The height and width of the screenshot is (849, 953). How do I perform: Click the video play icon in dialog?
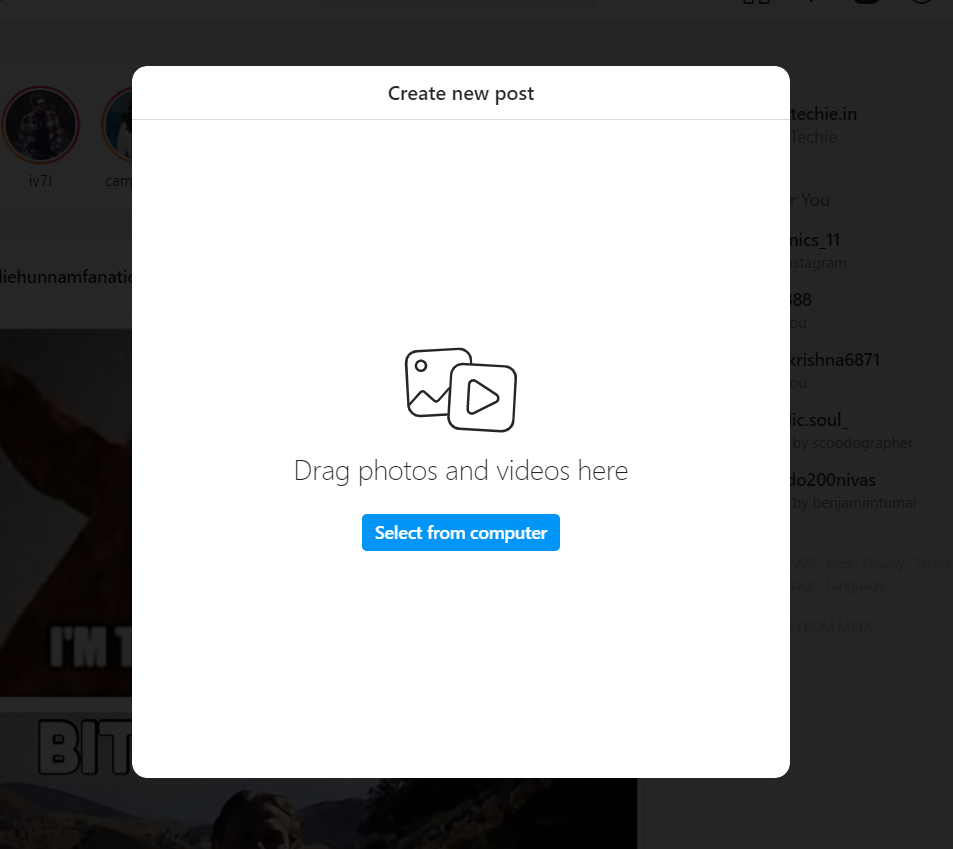pyautogui.click(x=483, y=397)
